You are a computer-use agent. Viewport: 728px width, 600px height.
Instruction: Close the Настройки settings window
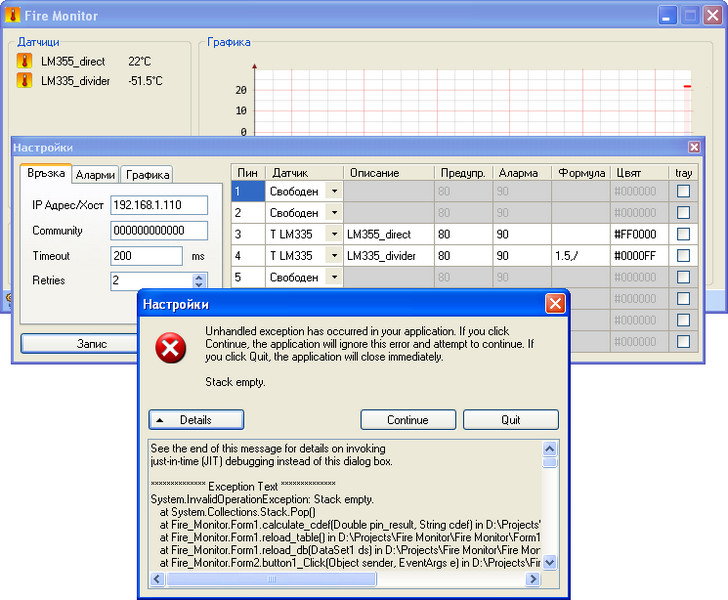point(694,147)
